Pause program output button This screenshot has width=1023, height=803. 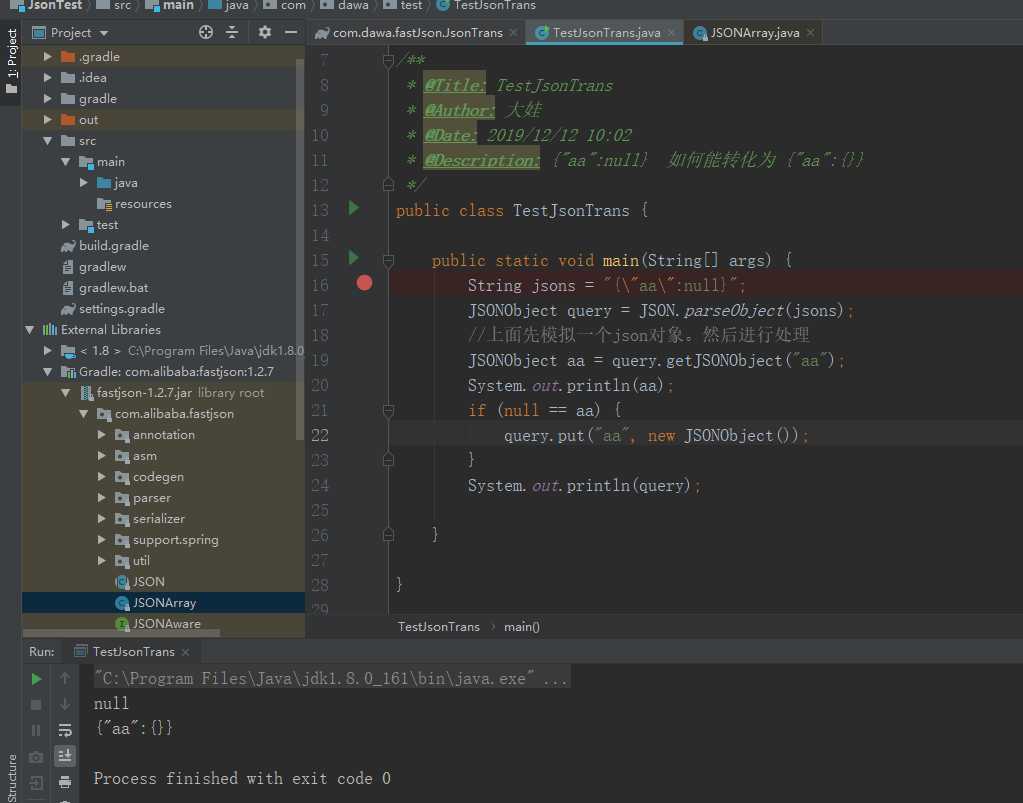click(x=37, y=730)
